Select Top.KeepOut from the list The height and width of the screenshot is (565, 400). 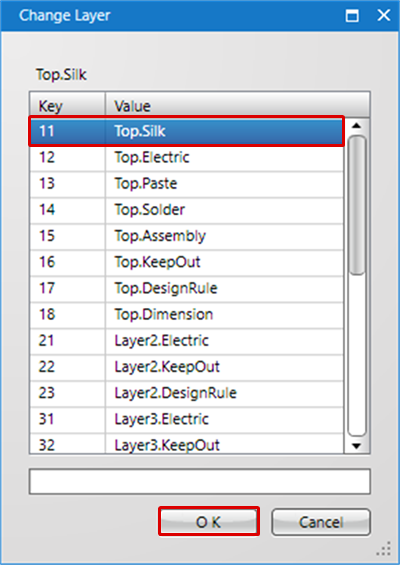click(x=187, y=263)
